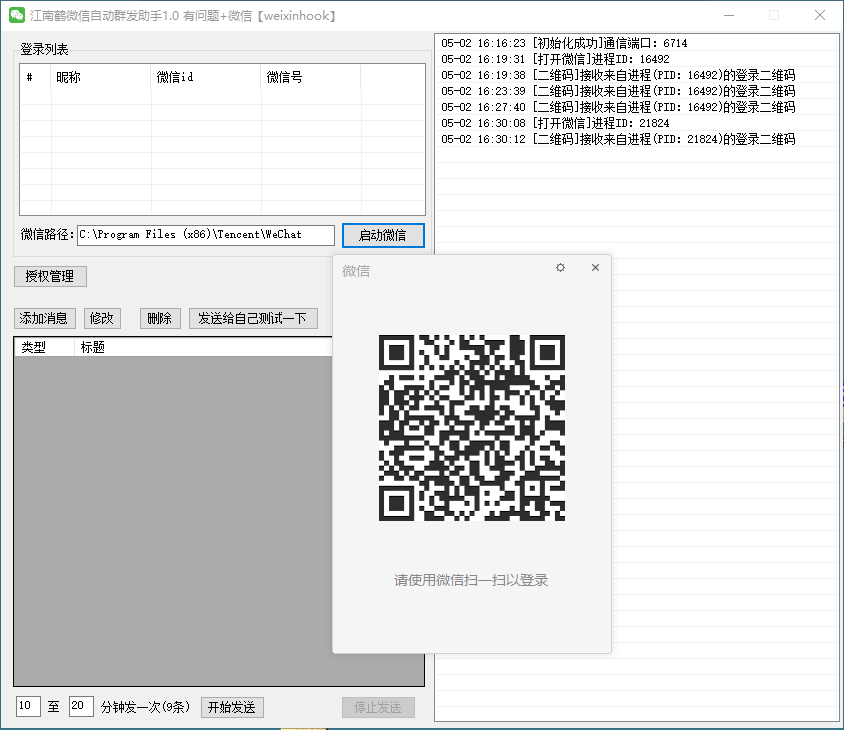Select log entry at 16:23:39 二维码
This screenshot has width=844, height=730.
(x=618, y=92)
